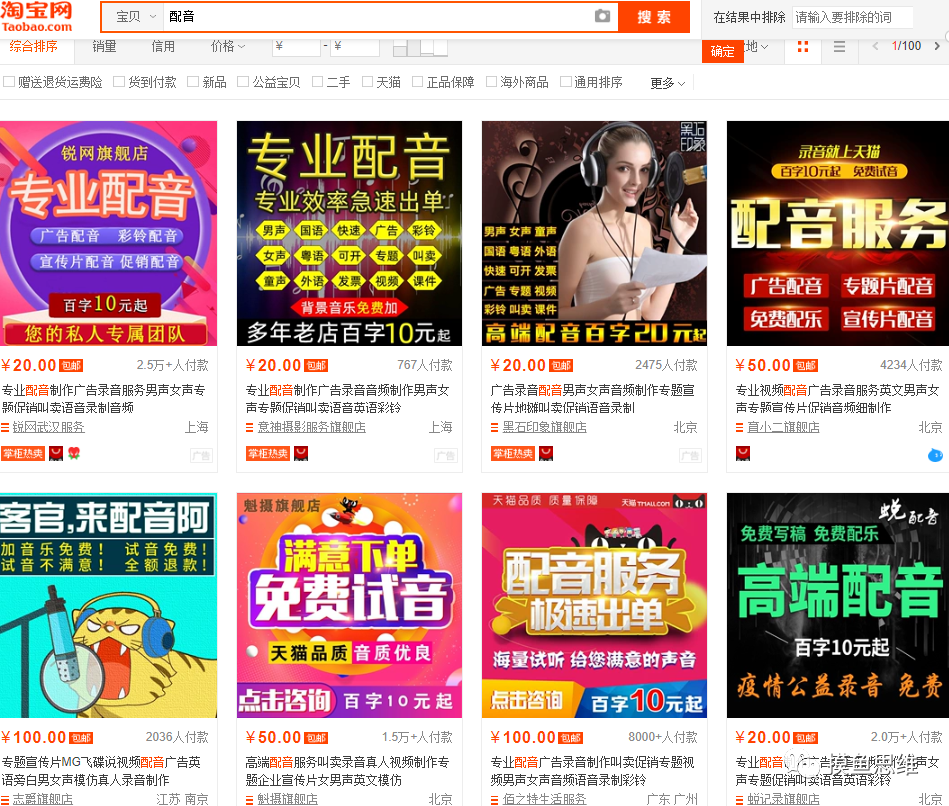949x806 pixels.
Task: Click 包邮 badge next to first ¥50.00 price
Action: pyautogui.click(x=806, y=366)
